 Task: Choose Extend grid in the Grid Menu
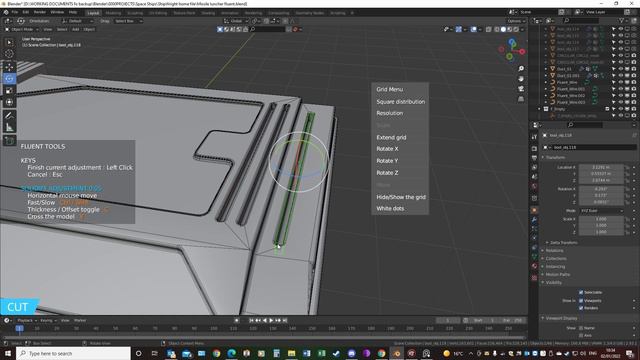click(391, 138)
